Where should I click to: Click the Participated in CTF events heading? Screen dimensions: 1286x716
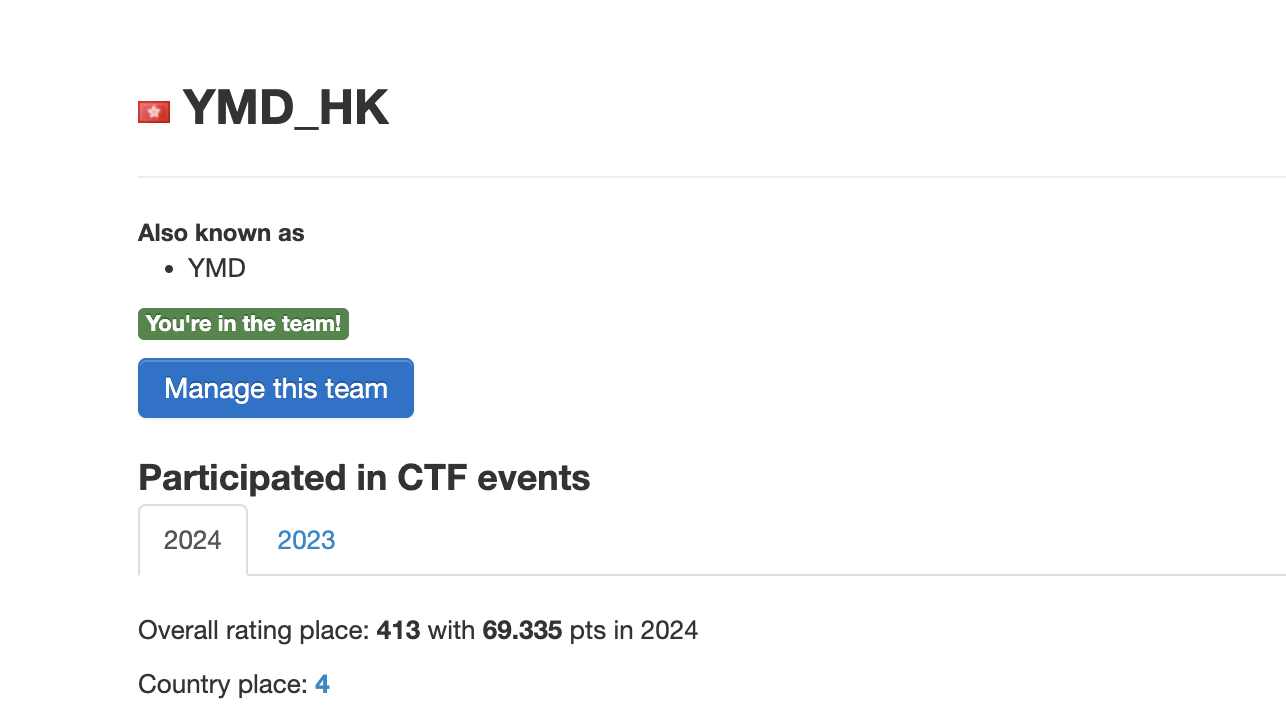coord(364,478)
